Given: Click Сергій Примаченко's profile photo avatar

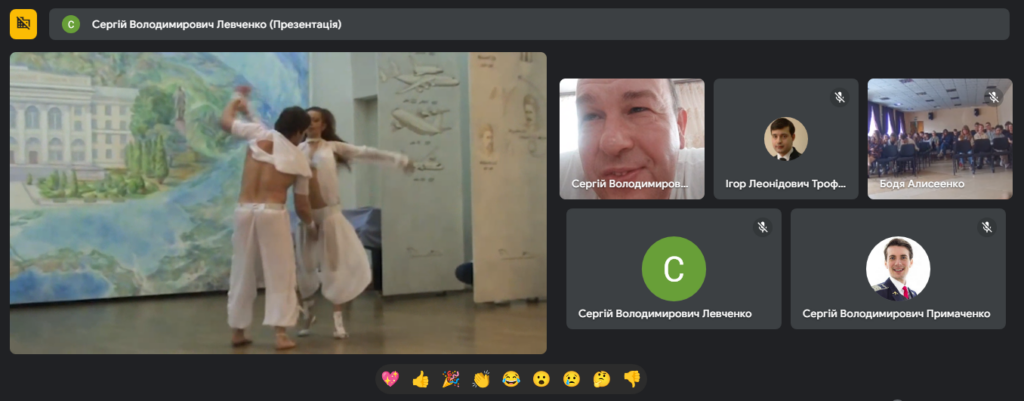Looking at the screenshot, I should click(897, 269).
